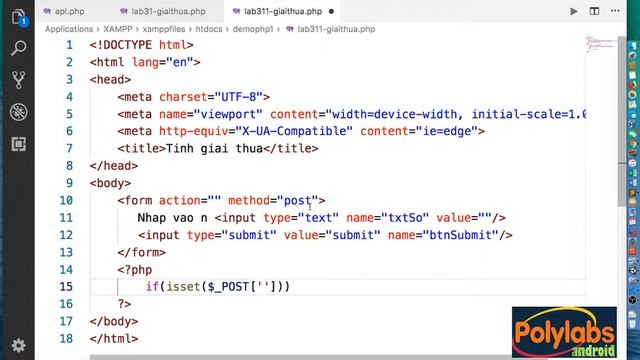This screenshot has height=360, width=640.
Task: Click the lang="en" attribute
Action: coord(162,62)
